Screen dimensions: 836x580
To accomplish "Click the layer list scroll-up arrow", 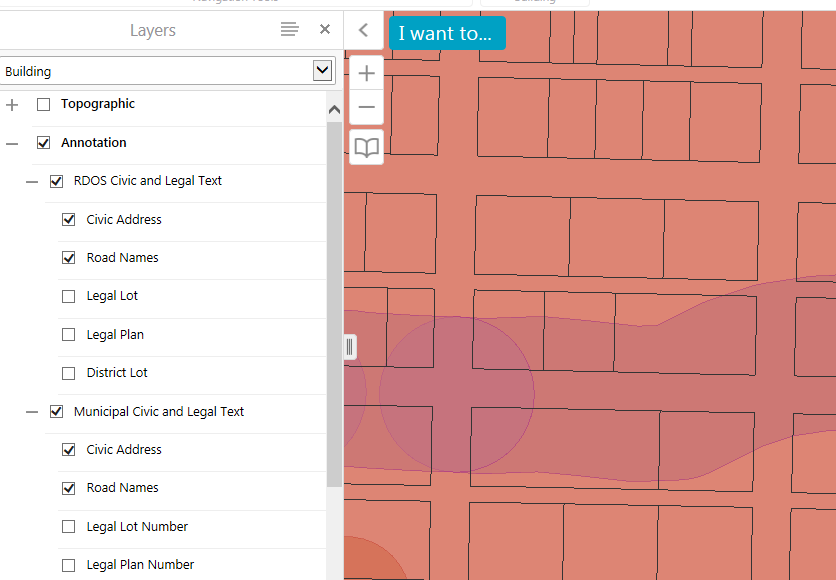I will [x=334, y=110].
